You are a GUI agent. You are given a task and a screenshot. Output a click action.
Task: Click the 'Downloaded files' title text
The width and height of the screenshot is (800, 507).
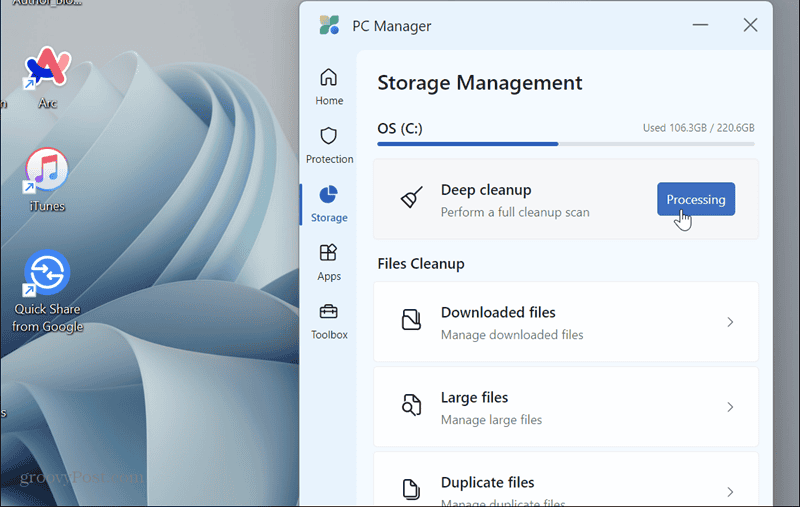click(498, 312)
